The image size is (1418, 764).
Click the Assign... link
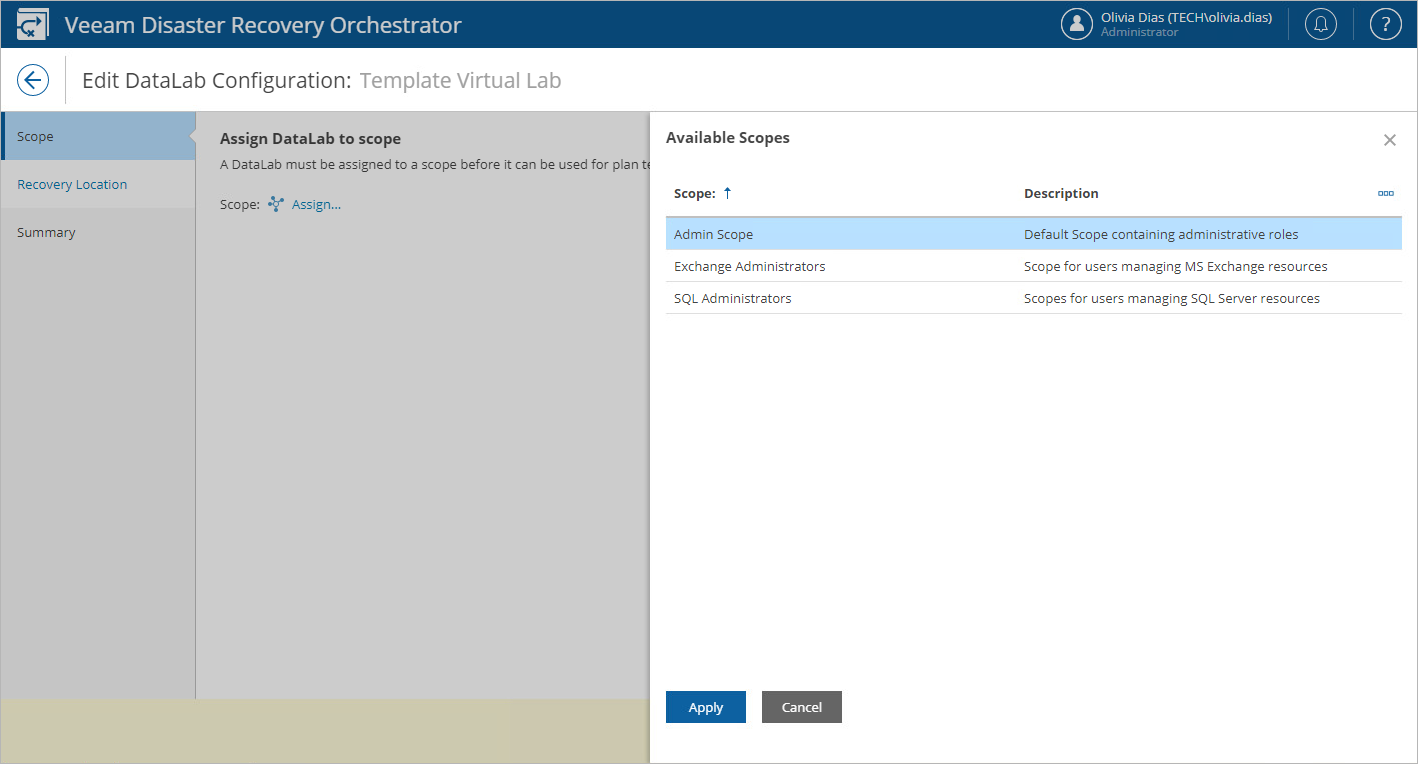pos(316,204)
